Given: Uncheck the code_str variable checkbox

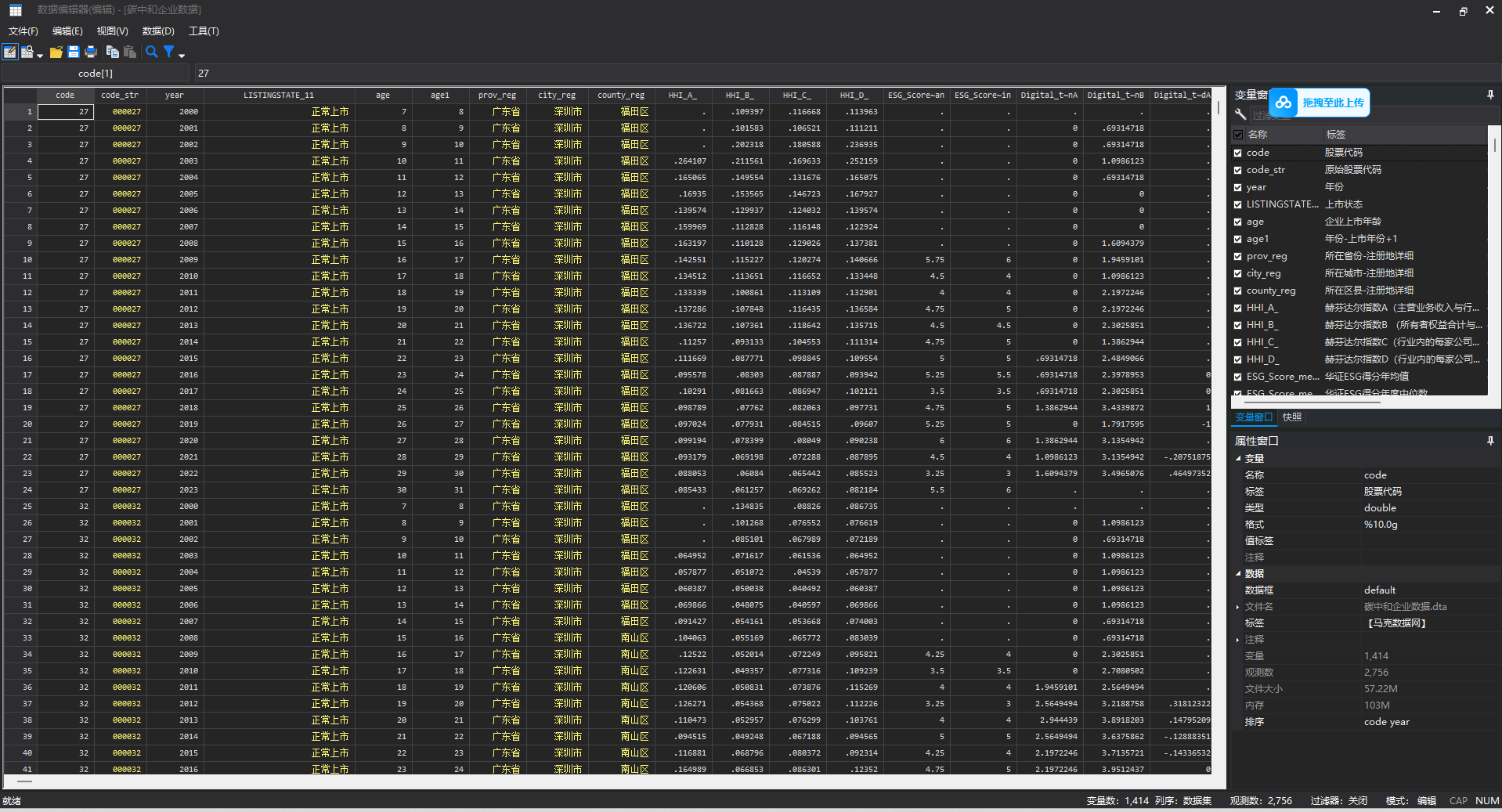Looking at the screenshot, I should [x=1238, y=170].
